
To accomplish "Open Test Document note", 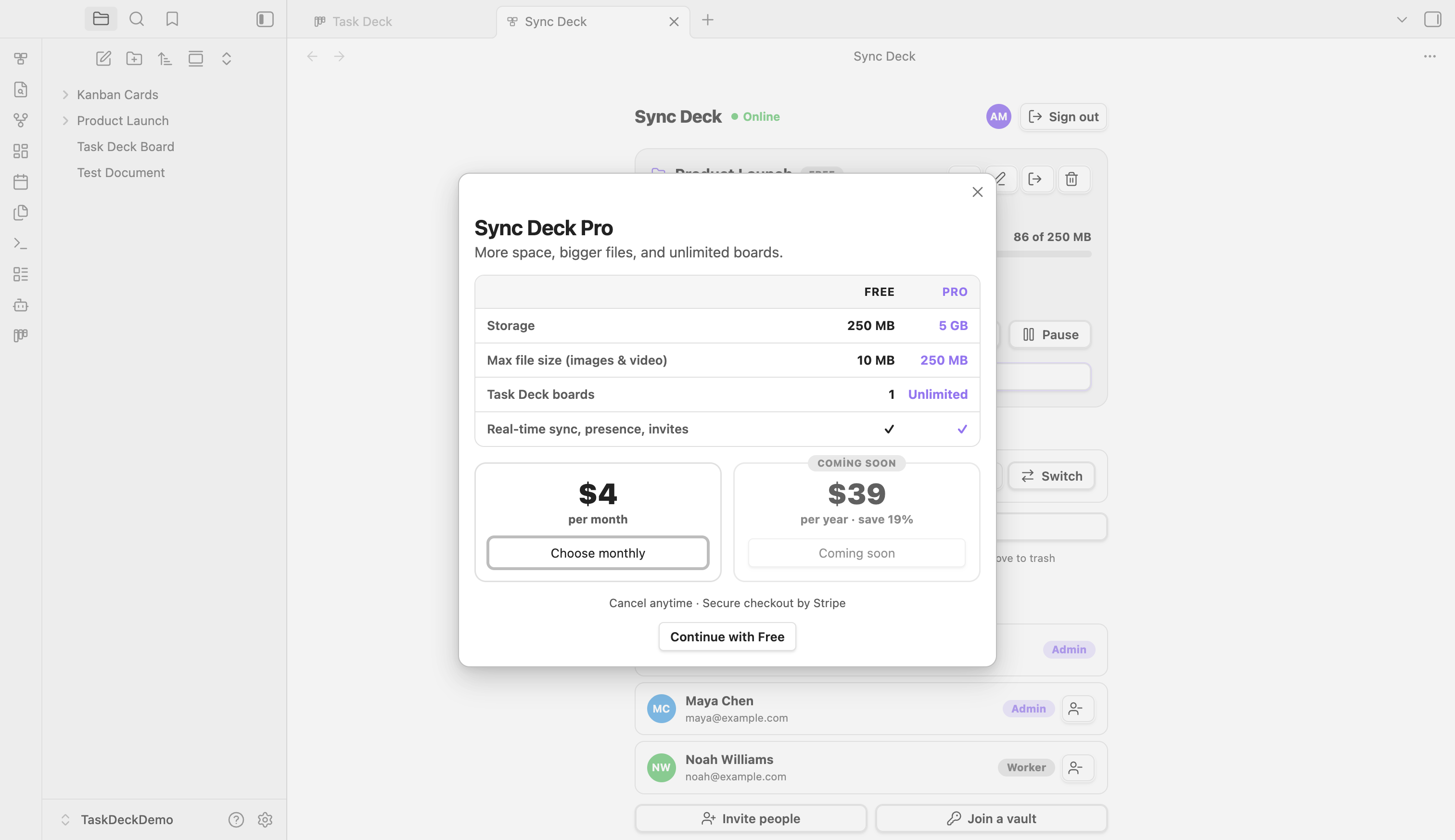I will click(x=121, y=173).
